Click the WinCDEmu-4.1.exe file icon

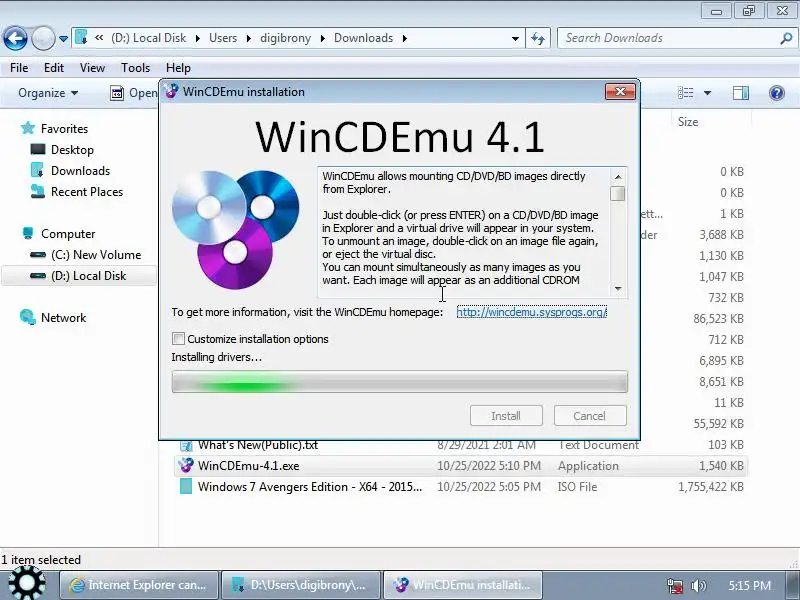coord(186,465)
